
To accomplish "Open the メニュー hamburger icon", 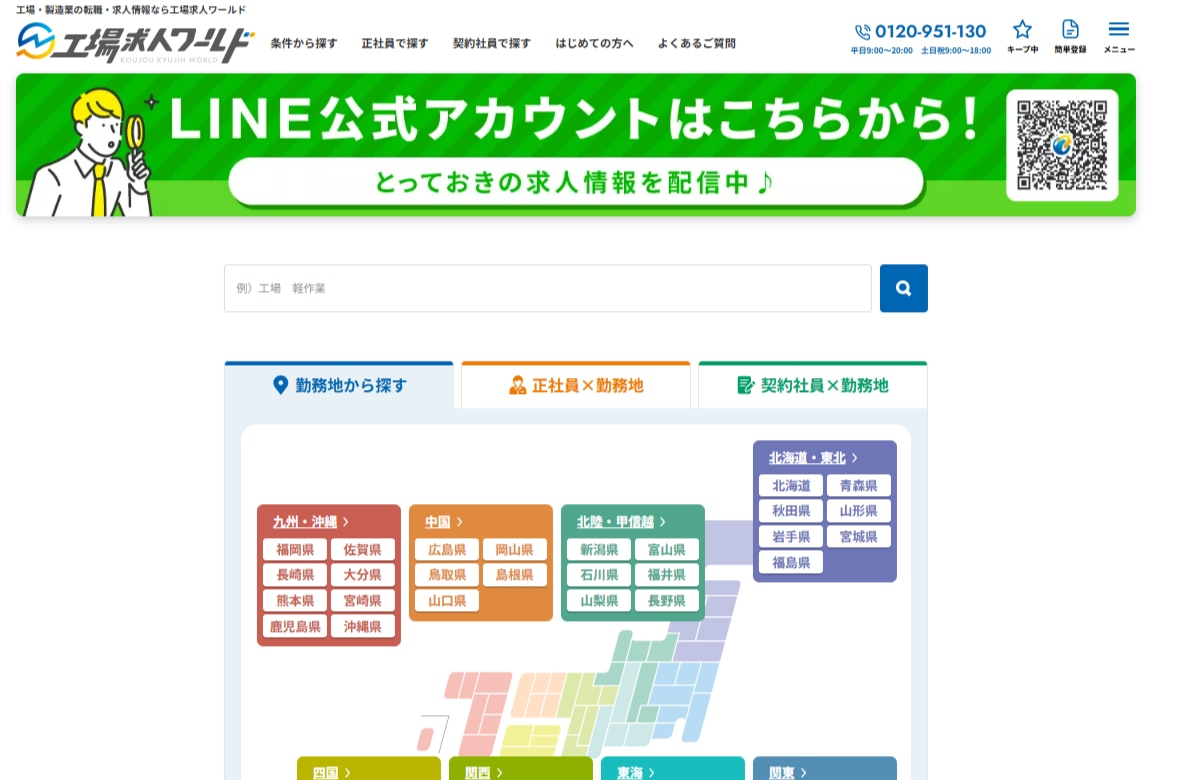I will (x=1119, y=29).
